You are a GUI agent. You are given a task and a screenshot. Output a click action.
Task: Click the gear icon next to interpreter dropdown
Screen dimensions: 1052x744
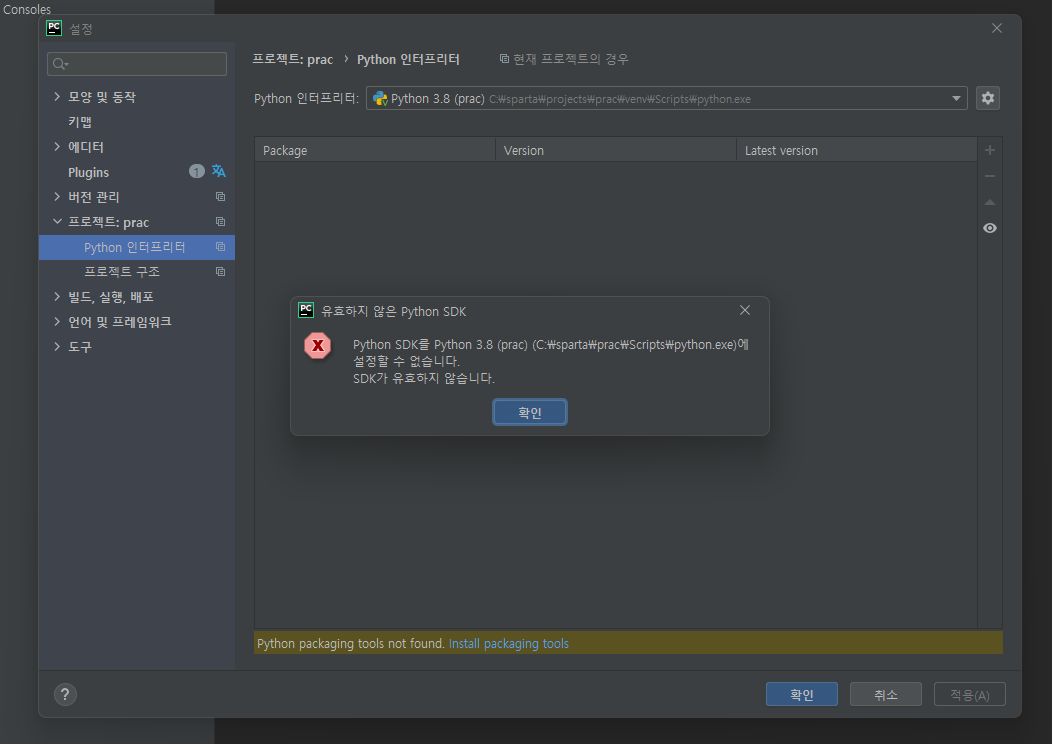[988, 98]
